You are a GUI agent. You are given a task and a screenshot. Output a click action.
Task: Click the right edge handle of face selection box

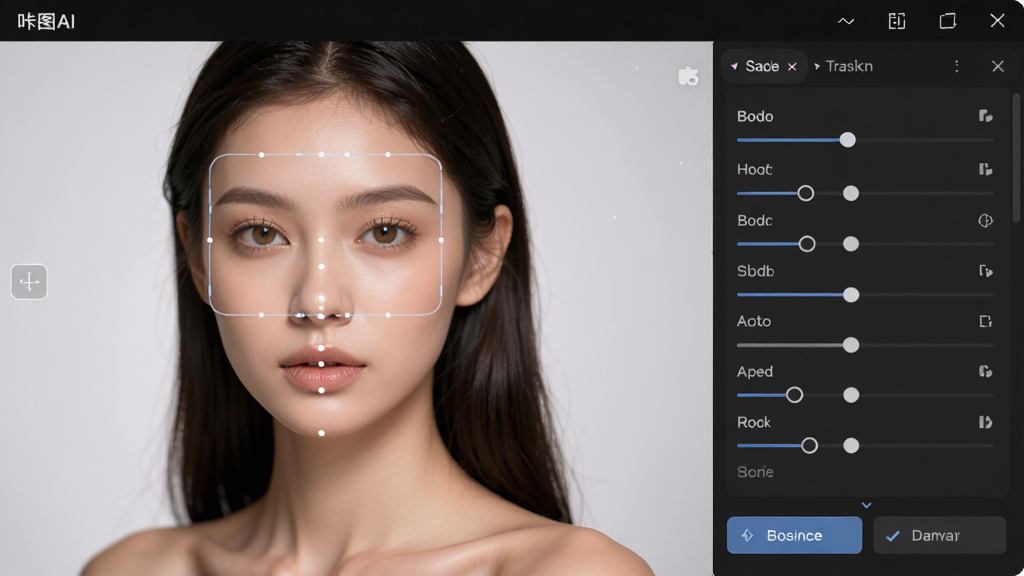pos(441,240)
